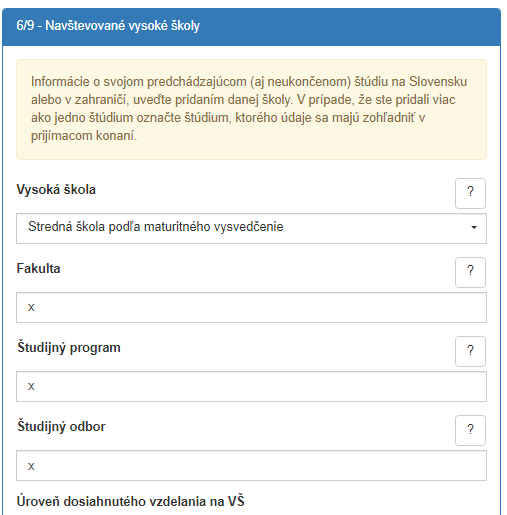Click 'Úroveň dosiahnutého vzdelania na VŠ' label
The height and width of the screenshot is (515, 507).
pos(130,502)
